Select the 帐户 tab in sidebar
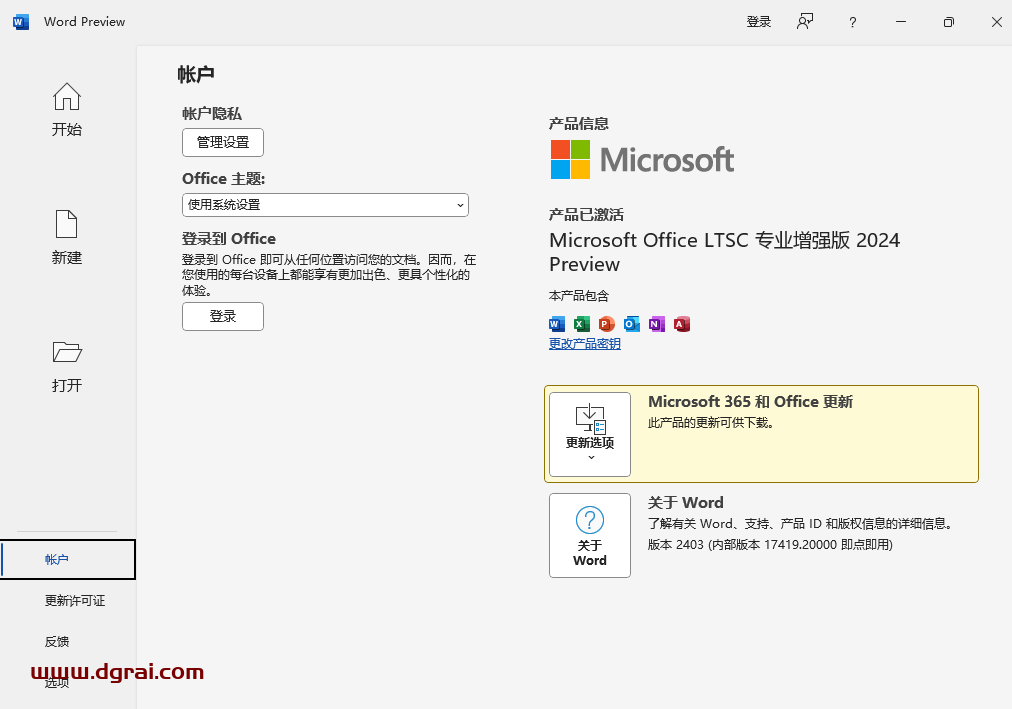 click(x=68, y=559)
